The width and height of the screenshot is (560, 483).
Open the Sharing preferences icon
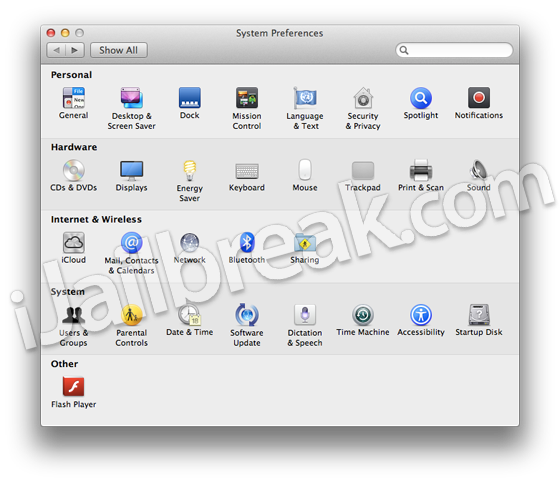pyautogui.click(x=305, y=243)
